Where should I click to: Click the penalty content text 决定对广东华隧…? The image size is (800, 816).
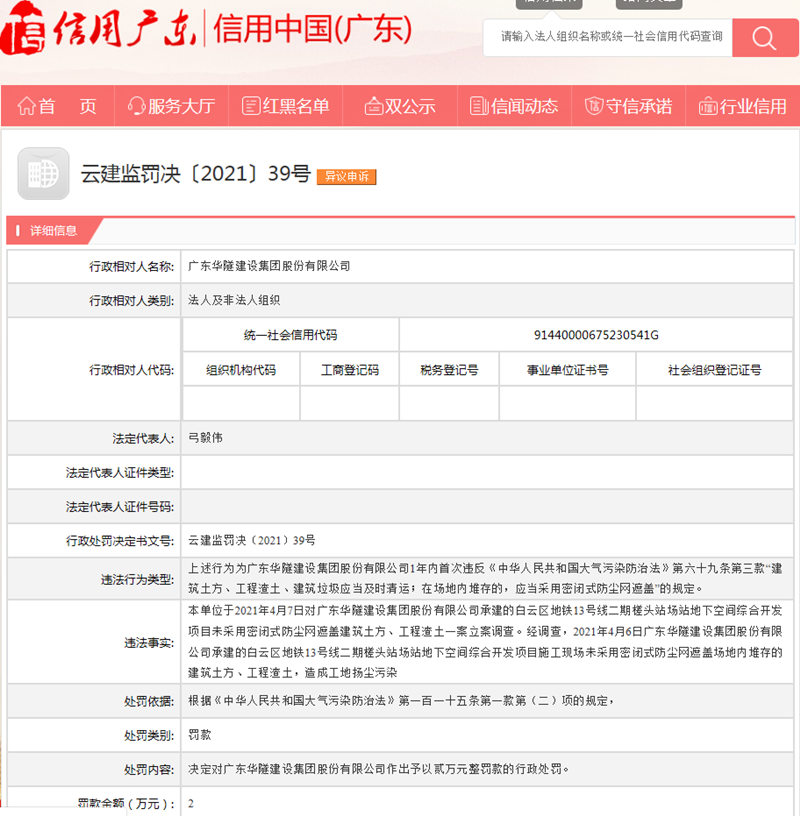click(379, 769)
